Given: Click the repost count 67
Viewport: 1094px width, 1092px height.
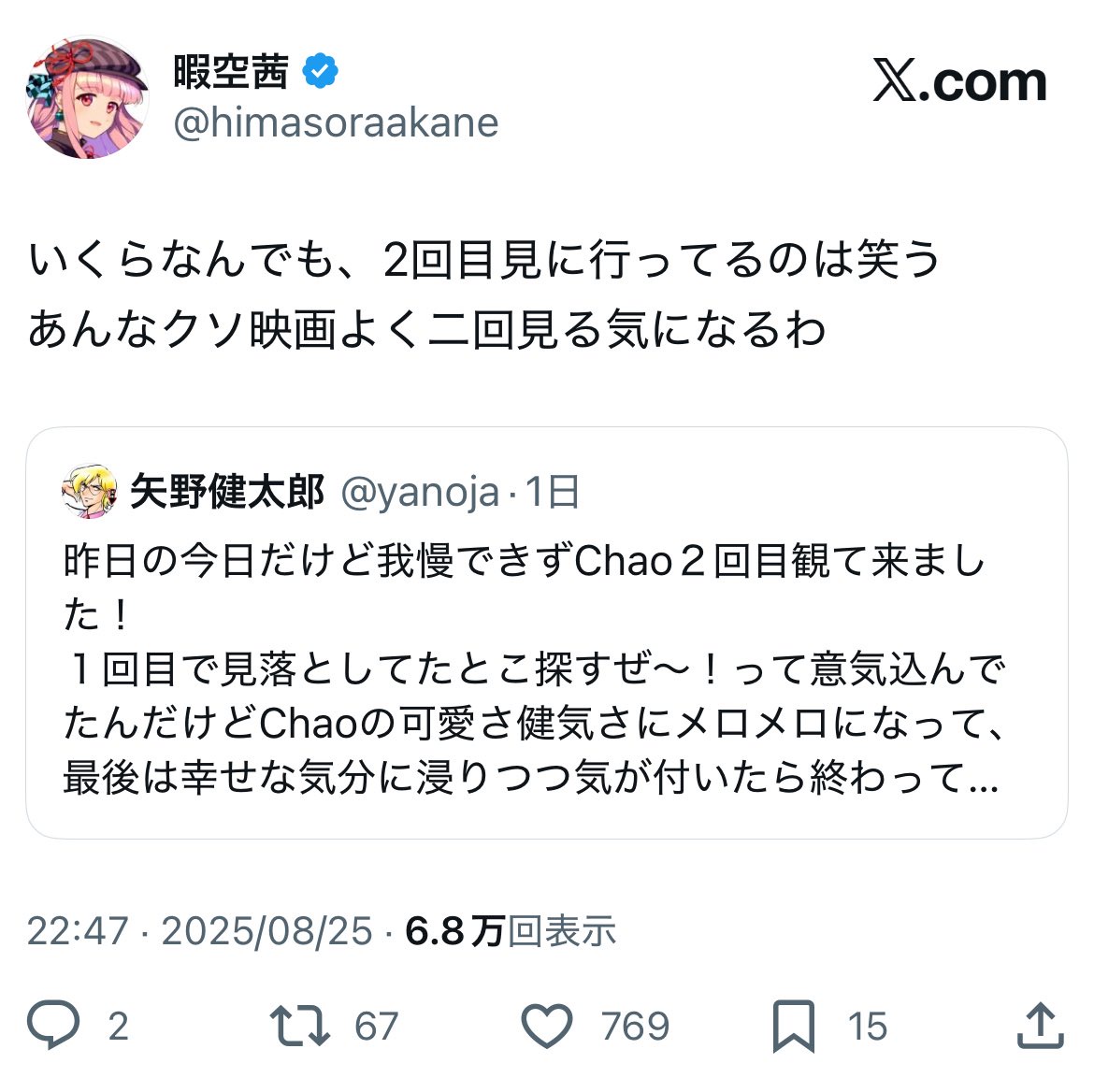Looking at the screenshot, I should tap(376, 1027).
